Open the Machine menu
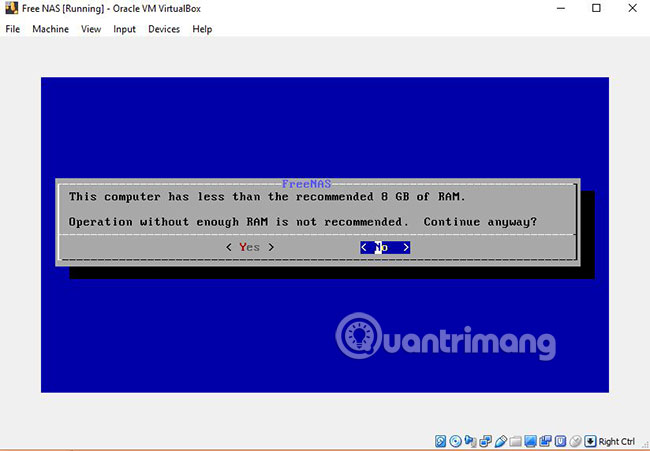Image resolution: width=650 pixels, height=451 pixels. click(x=51, y=29)
